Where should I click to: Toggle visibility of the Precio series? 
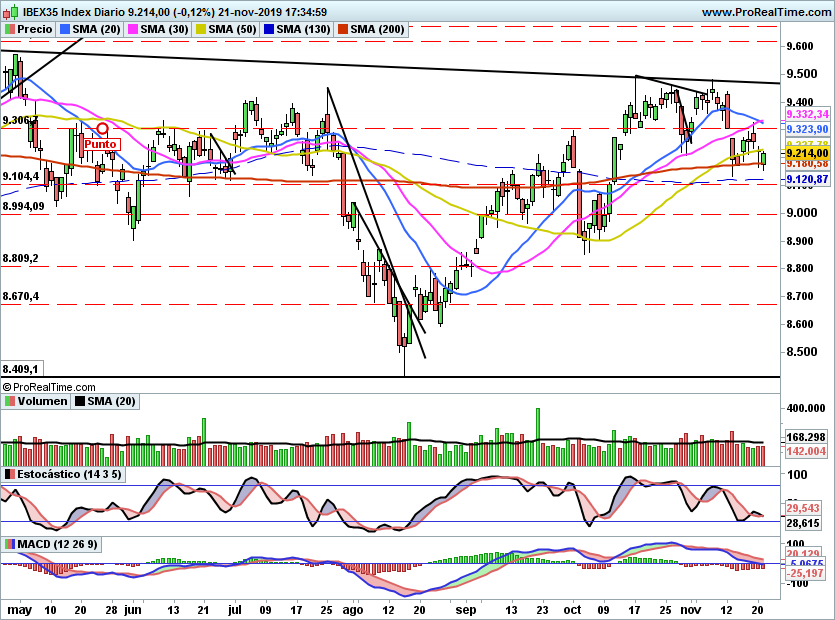coord(34,29)
